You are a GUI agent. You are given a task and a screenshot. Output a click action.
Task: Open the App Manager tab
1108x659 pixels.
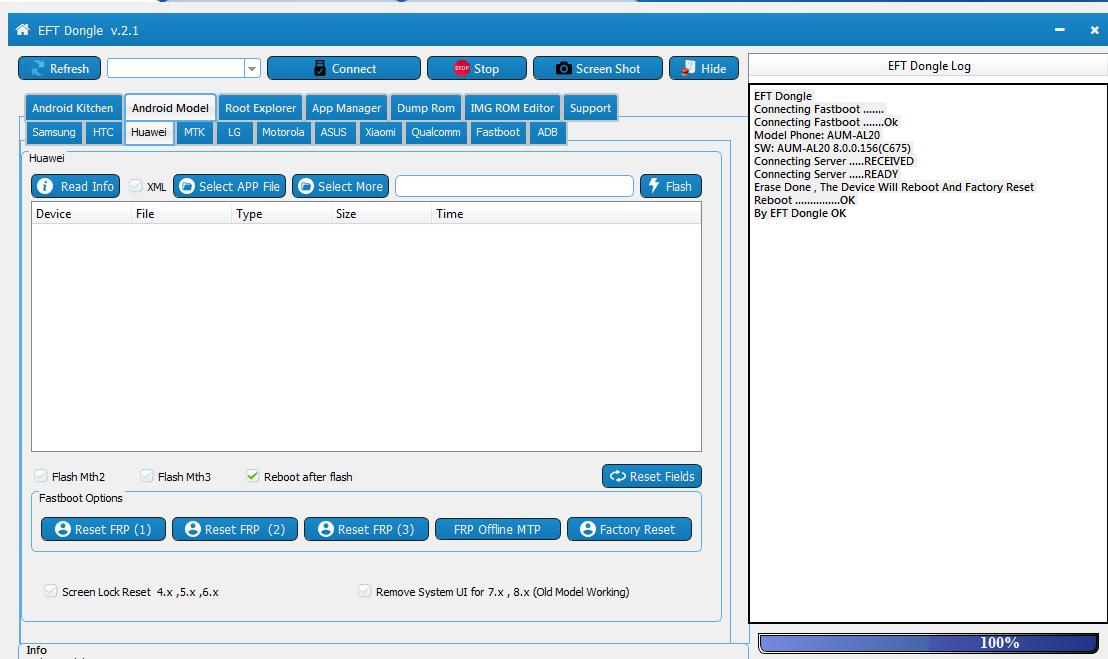coord(346,108)
